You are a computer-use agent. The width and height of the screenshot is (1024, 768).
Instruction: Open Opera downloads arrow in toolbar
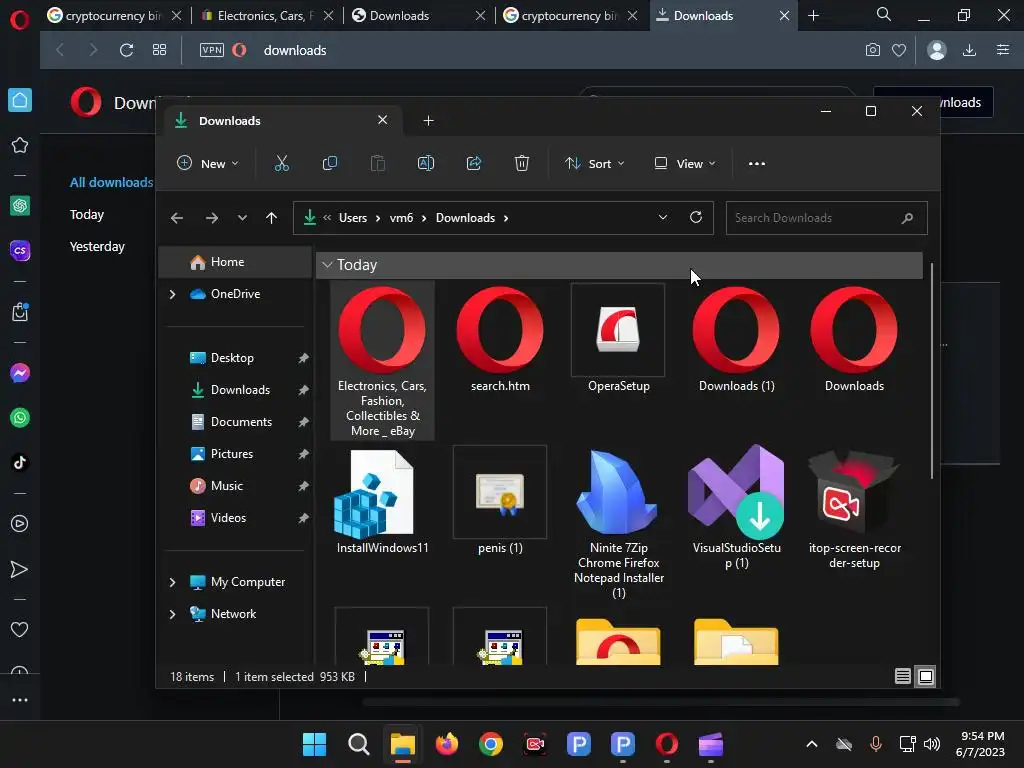(969, 50)
